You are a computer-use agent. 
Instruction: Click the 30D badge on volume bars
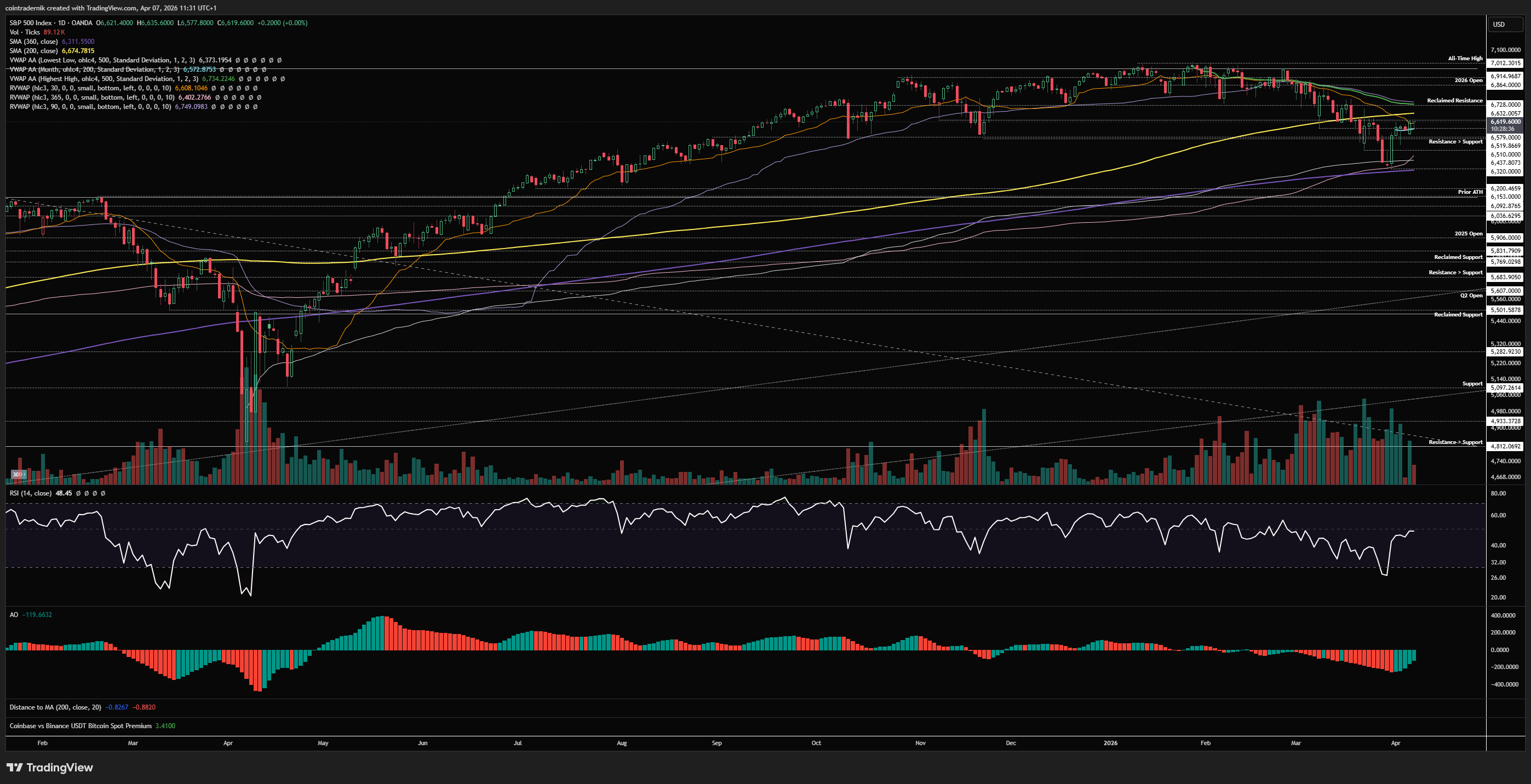coord(19,475)
